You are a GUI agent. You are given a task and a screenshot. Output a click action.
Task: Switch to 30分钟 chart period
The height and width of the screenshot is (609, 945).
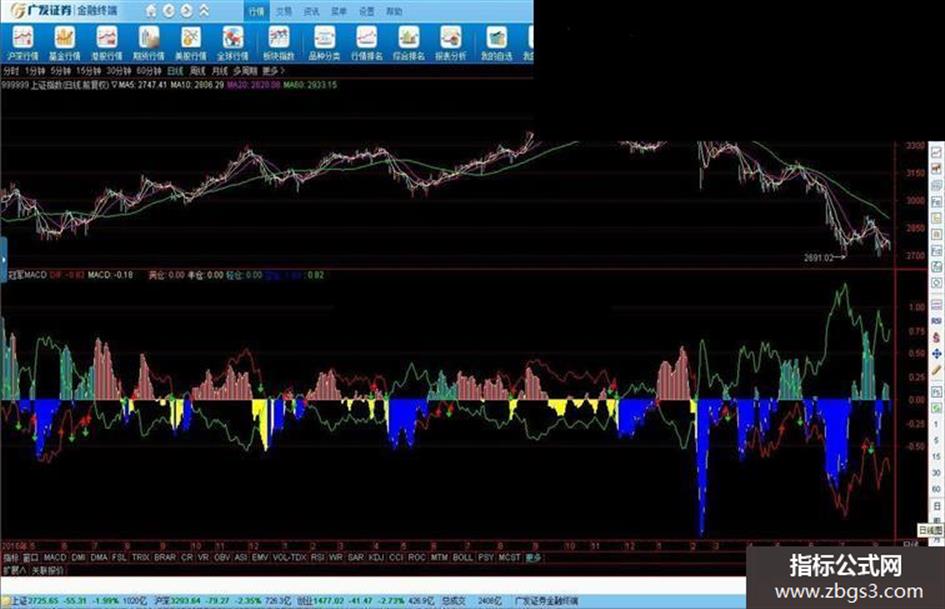pos(119,71)
